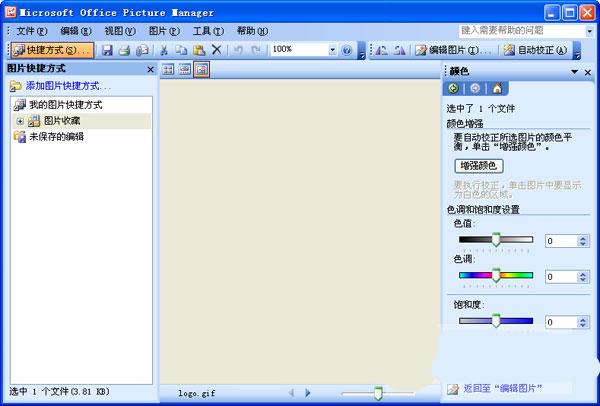Click the Save floppy disk icon
Image resolution: width=600 pixels, height=406 pixels.
point(107,50)
